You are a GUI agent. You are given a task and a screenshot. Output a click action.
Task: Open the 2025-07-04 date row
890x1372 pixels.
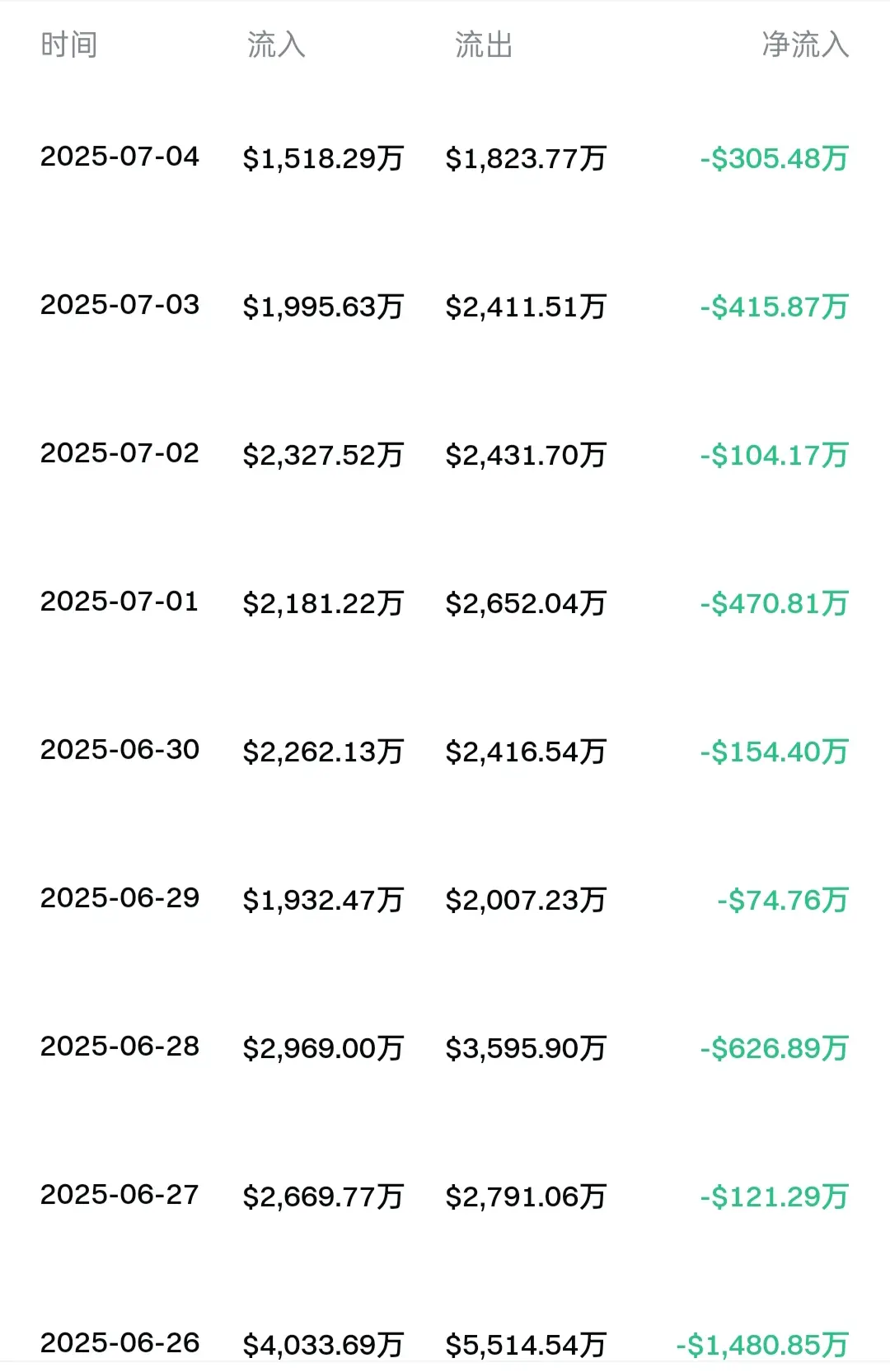(445, 157)
